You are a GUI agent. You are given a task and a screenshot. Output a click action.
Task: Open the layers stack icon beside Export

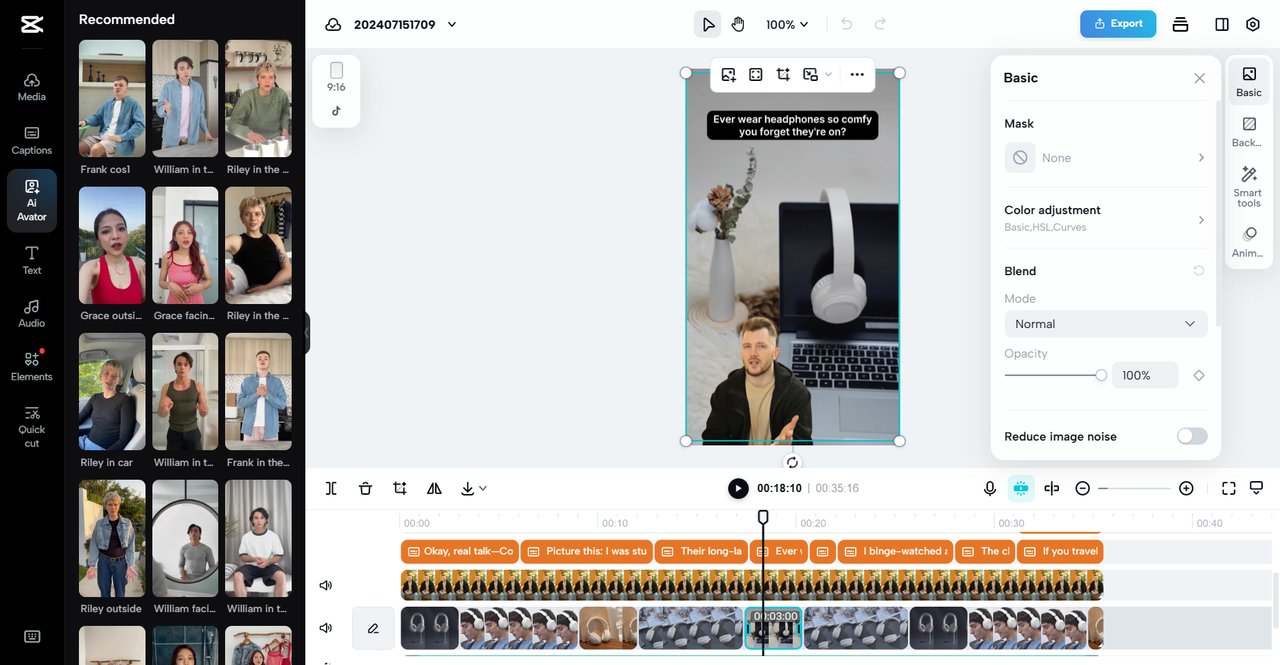(x=1180, y=24)
